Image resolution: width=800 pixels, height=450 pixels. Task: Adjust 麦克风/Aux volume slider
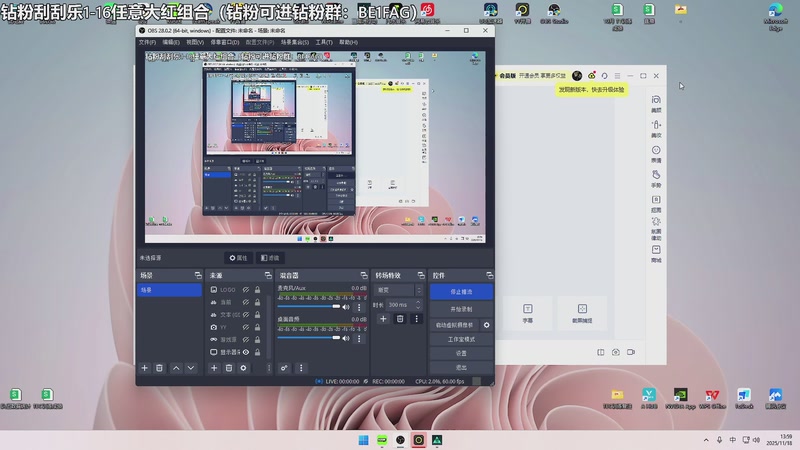(309, 306)
